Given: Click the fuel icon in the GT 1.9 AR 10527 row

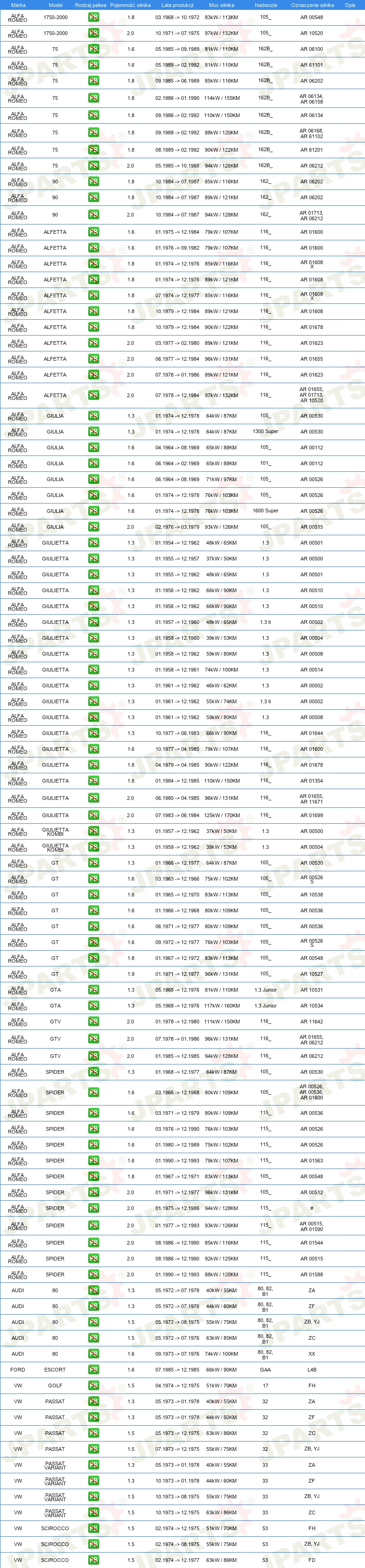Looking at the screenshot, I should (93, 973).
